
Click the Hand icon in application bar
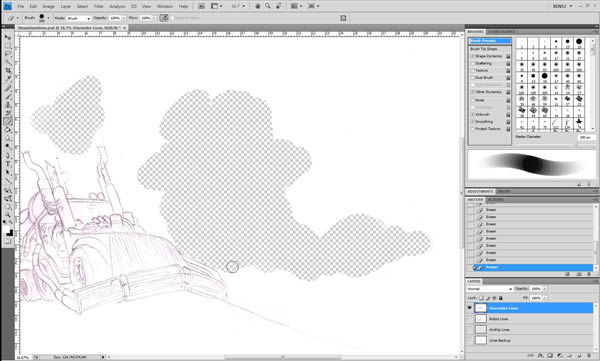258,6
